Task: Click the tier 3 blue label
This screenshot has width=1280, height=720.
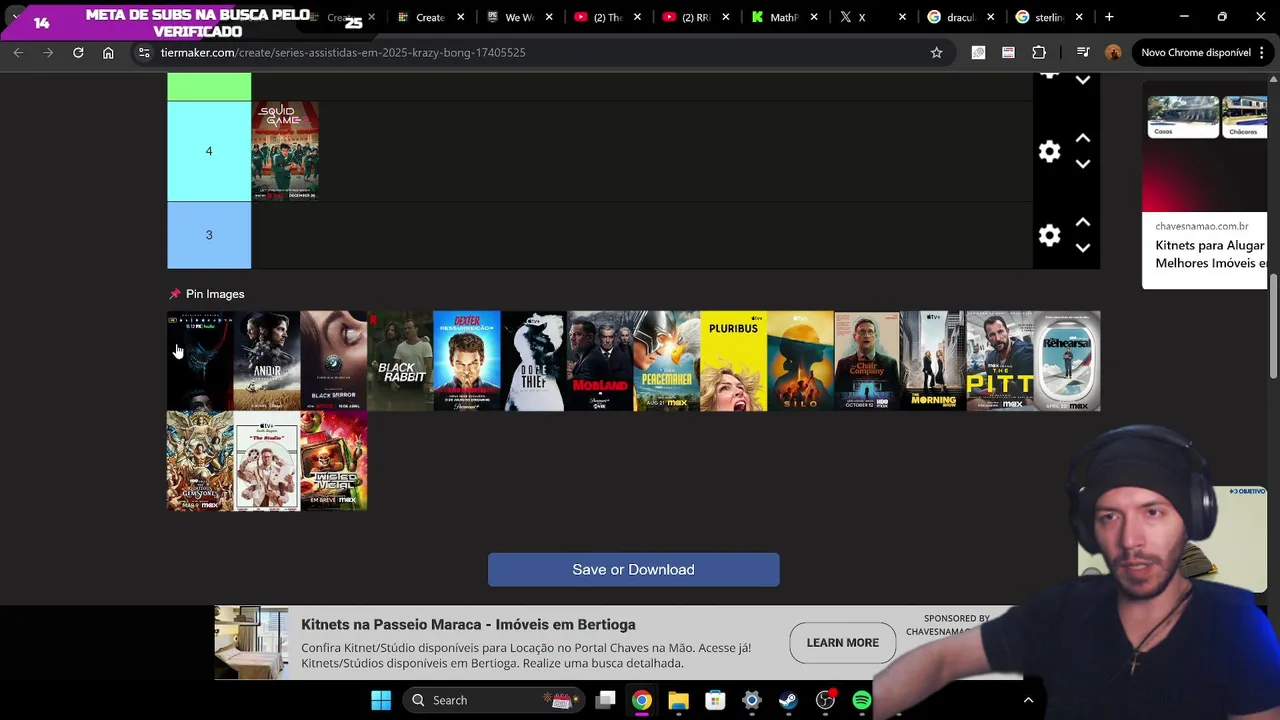Action: tap(209, 235)
